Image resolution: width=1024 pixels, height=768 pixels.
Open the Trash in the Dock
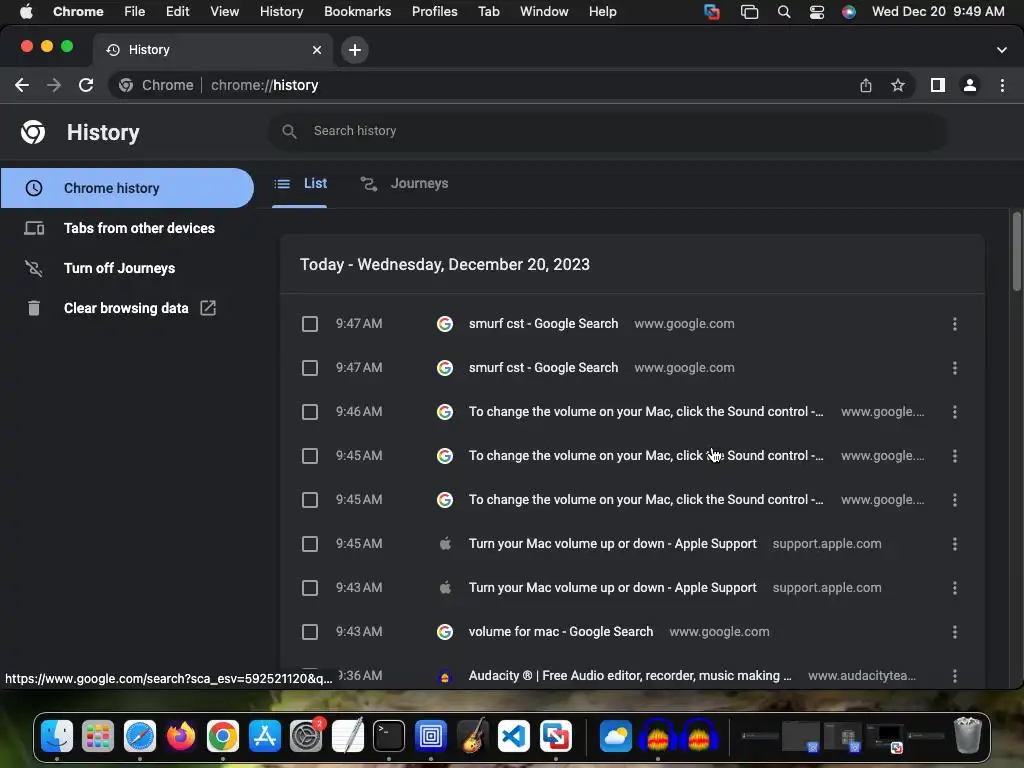click(968, 736)
